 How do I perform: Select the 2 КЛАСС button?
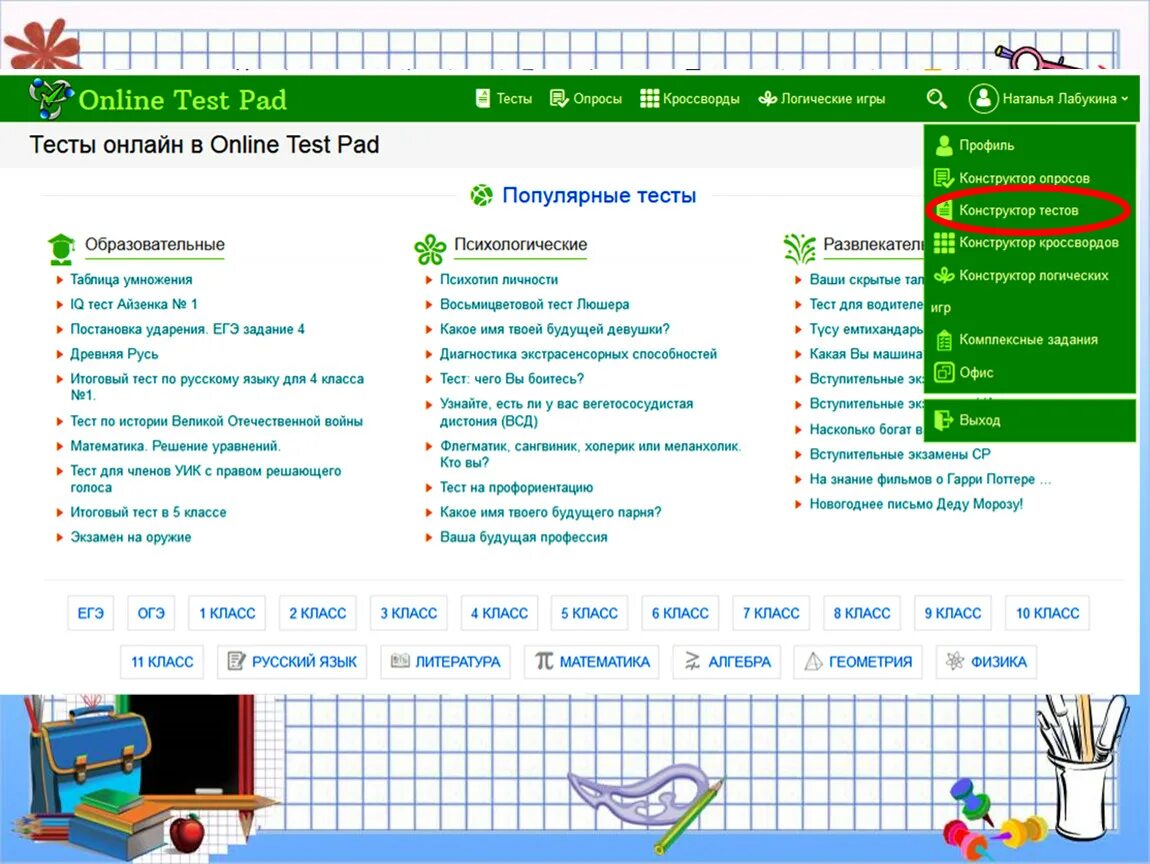(318, 613)
